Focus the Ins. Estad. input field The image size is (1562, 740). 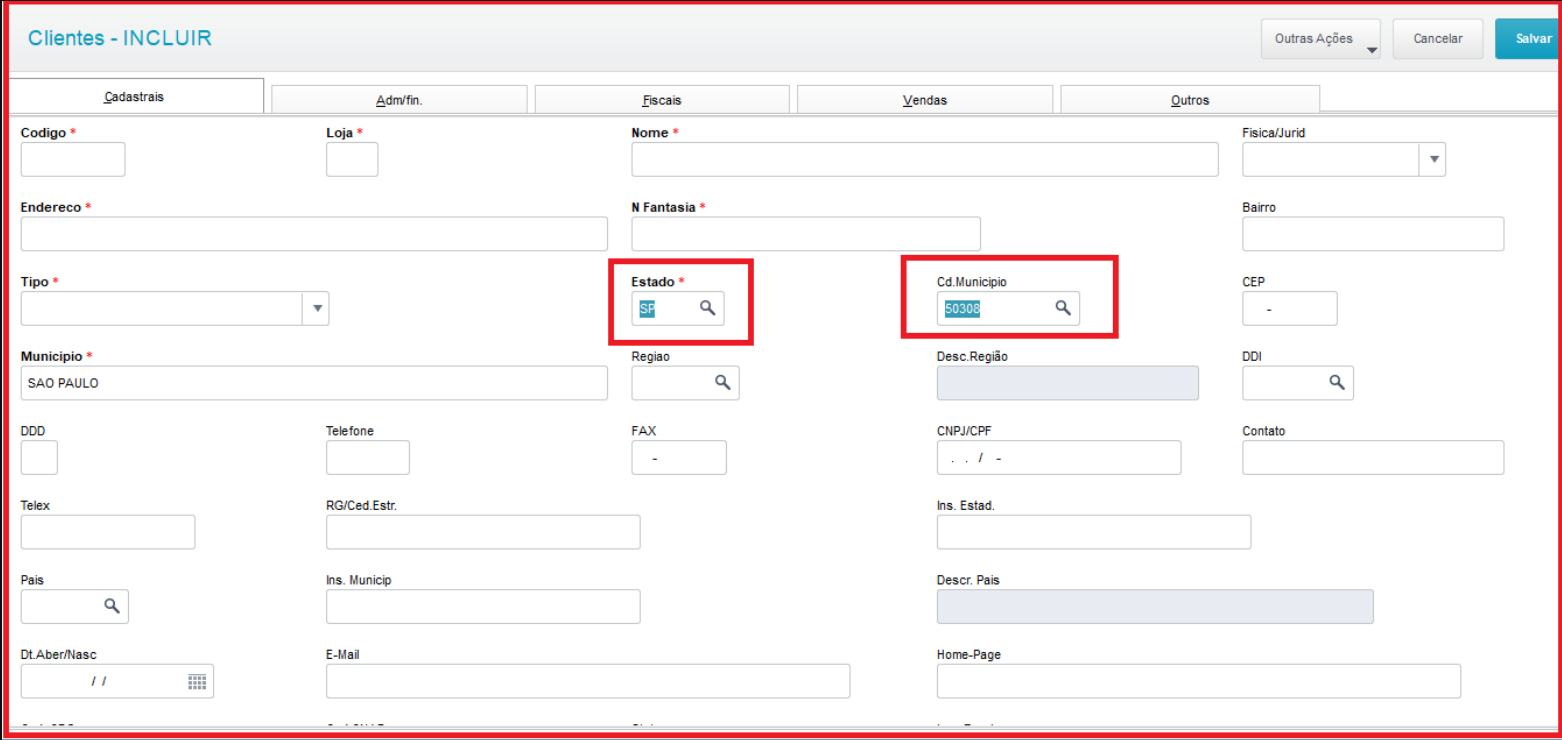click(x=1094, y=532)
